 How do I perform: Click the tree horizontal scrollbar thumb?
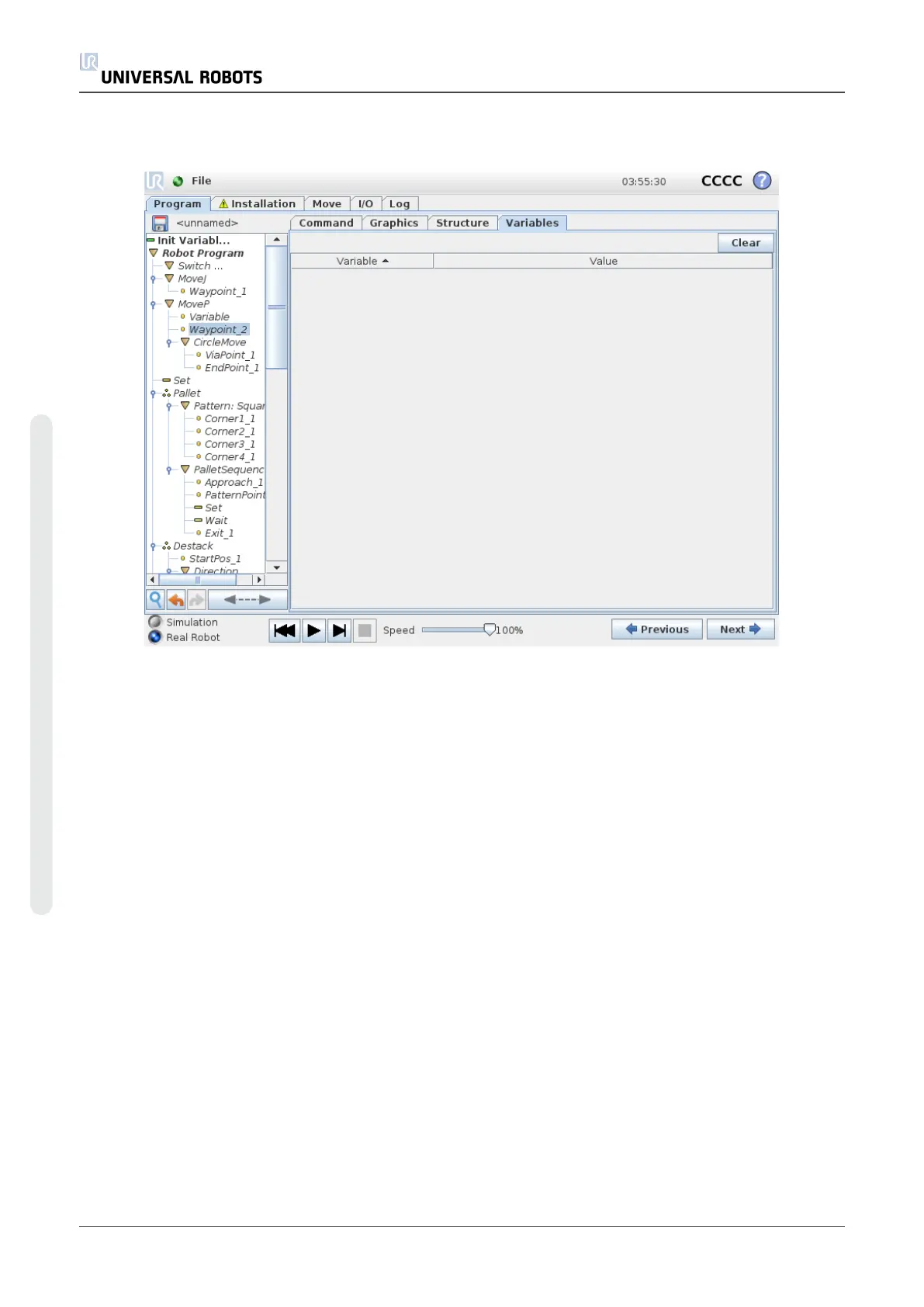tap(198, 580)
